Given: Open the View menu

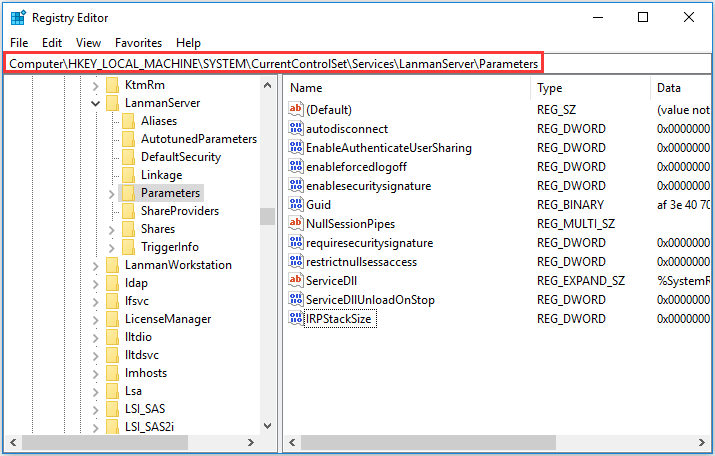Looking at the screenshot, I should (88, 43).
